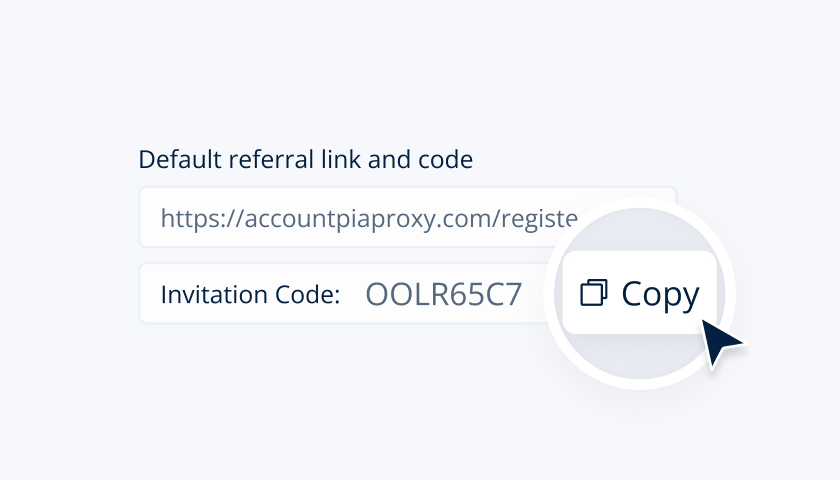This screenshot has height=480, width=840.
Task: Click the dark arrow cursor graphic
Action: click(722, 345)
